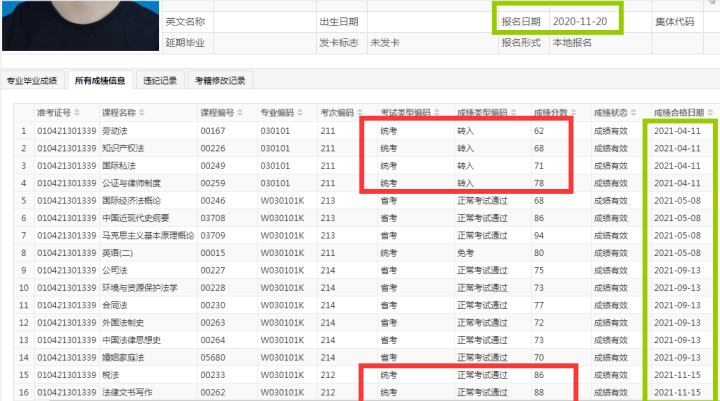Click pass date of 公司法 row

coord(677,271)
